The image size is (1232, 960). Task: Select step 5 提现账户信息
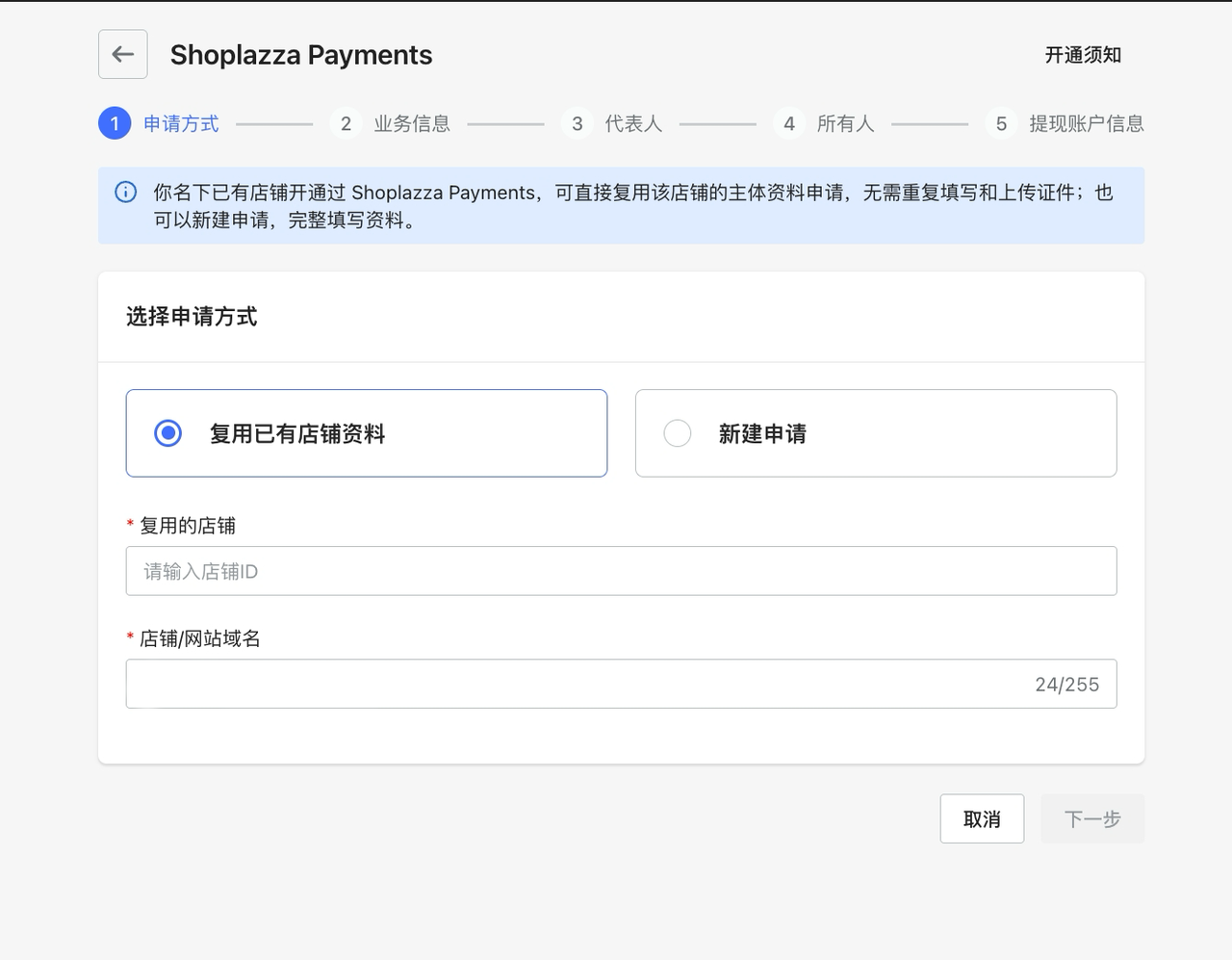coord(1065,123)
